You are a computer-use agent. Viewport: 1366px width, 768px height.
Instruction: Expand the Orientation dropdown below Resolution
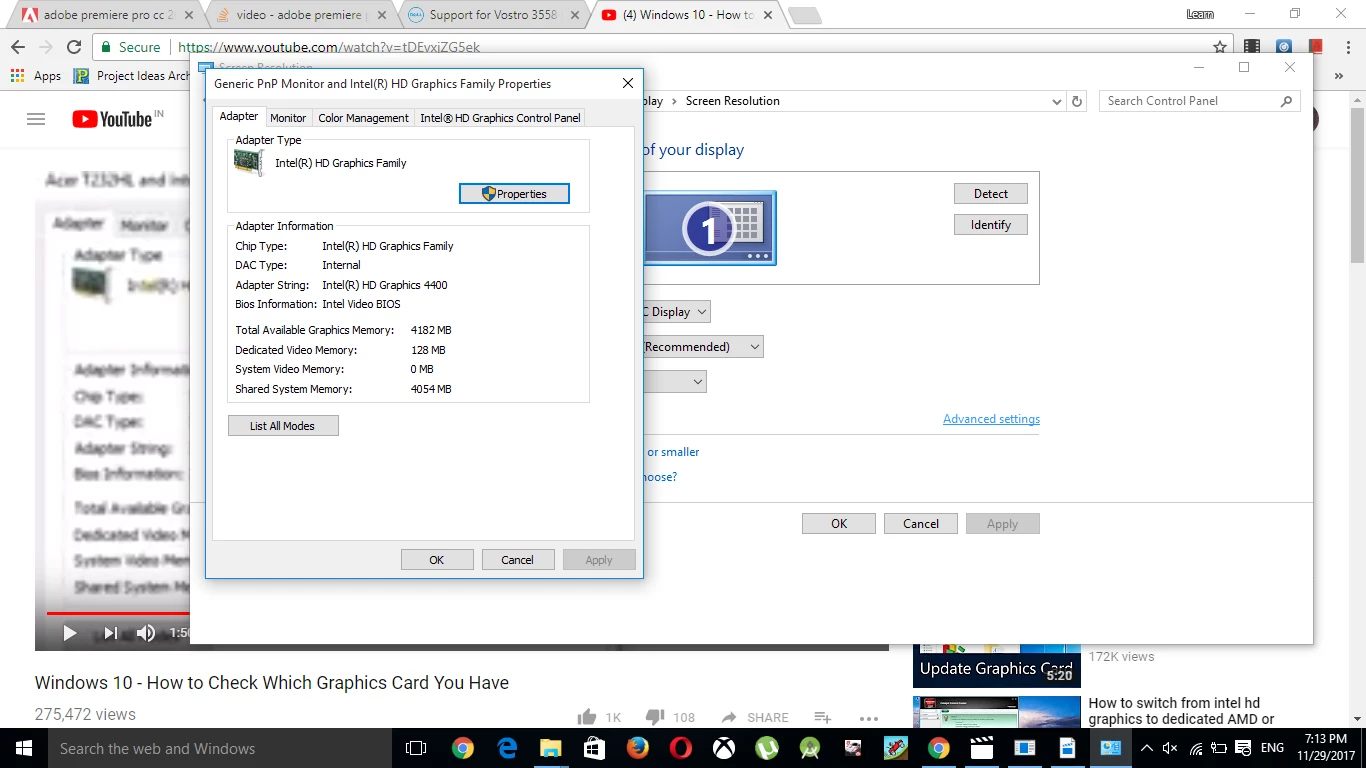tap(675, 382)
